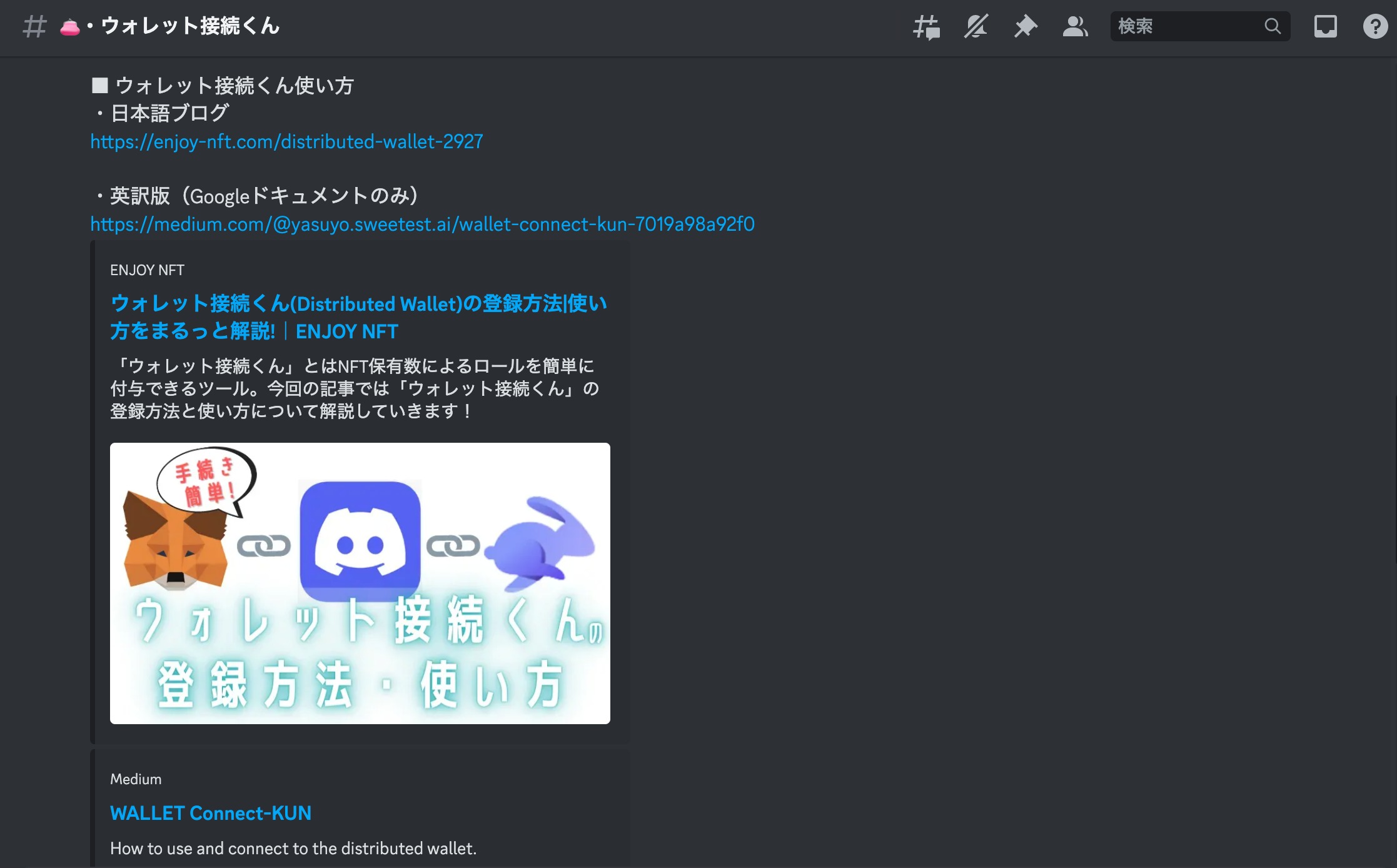
Task: Click the 検索 search field
Action: pyautogui.click(x=1200, y=26)
